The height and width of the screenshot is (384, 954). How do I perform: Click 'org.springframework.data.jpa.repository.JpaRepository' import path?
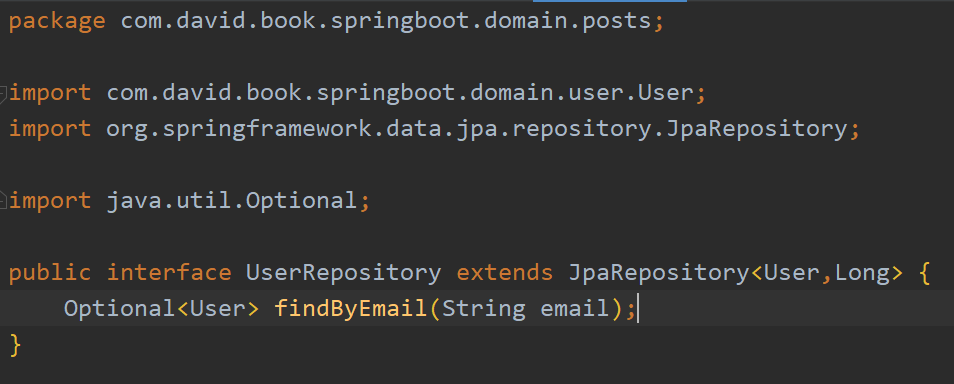tap(476, 128)
